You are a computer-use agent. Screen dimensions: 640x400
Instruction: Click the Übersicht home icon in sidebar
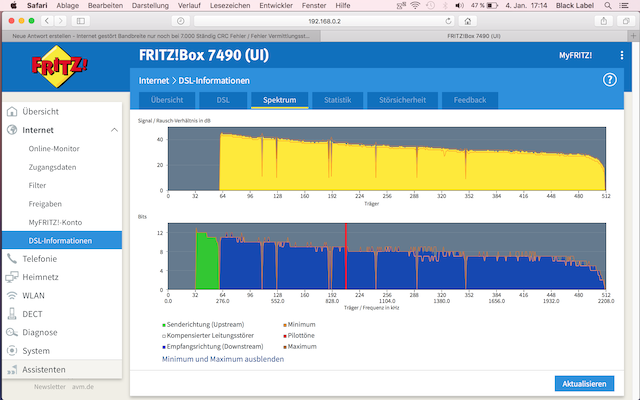tap(11, 111)
